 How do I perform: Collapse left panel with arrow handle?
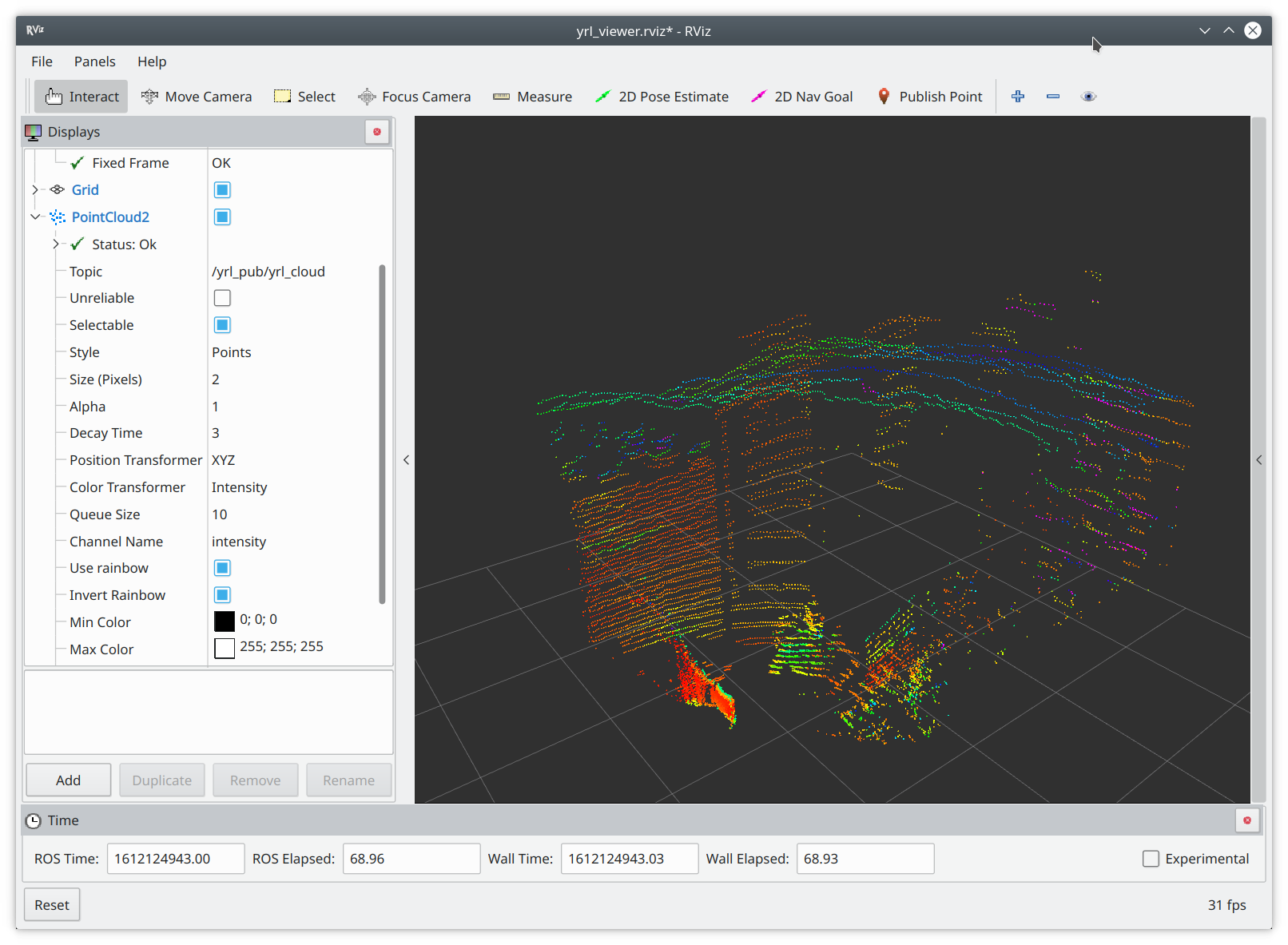(x=406, y=460)
